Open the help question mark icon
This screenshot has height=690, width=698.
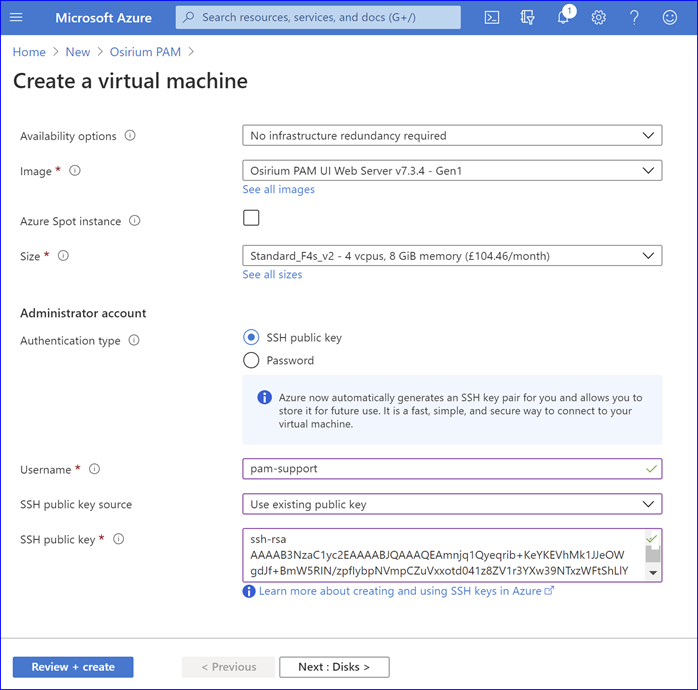(634, 17)
